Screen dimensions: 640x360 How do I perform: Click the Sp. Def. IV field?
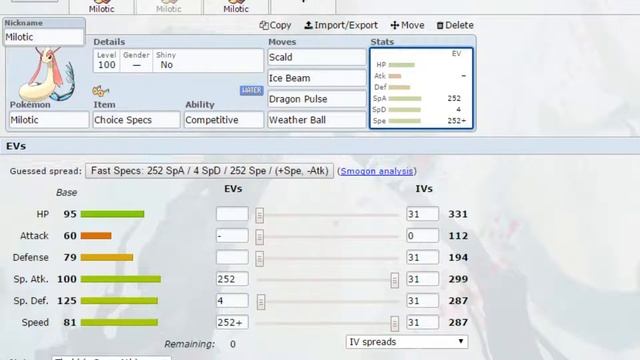point(422,300)
